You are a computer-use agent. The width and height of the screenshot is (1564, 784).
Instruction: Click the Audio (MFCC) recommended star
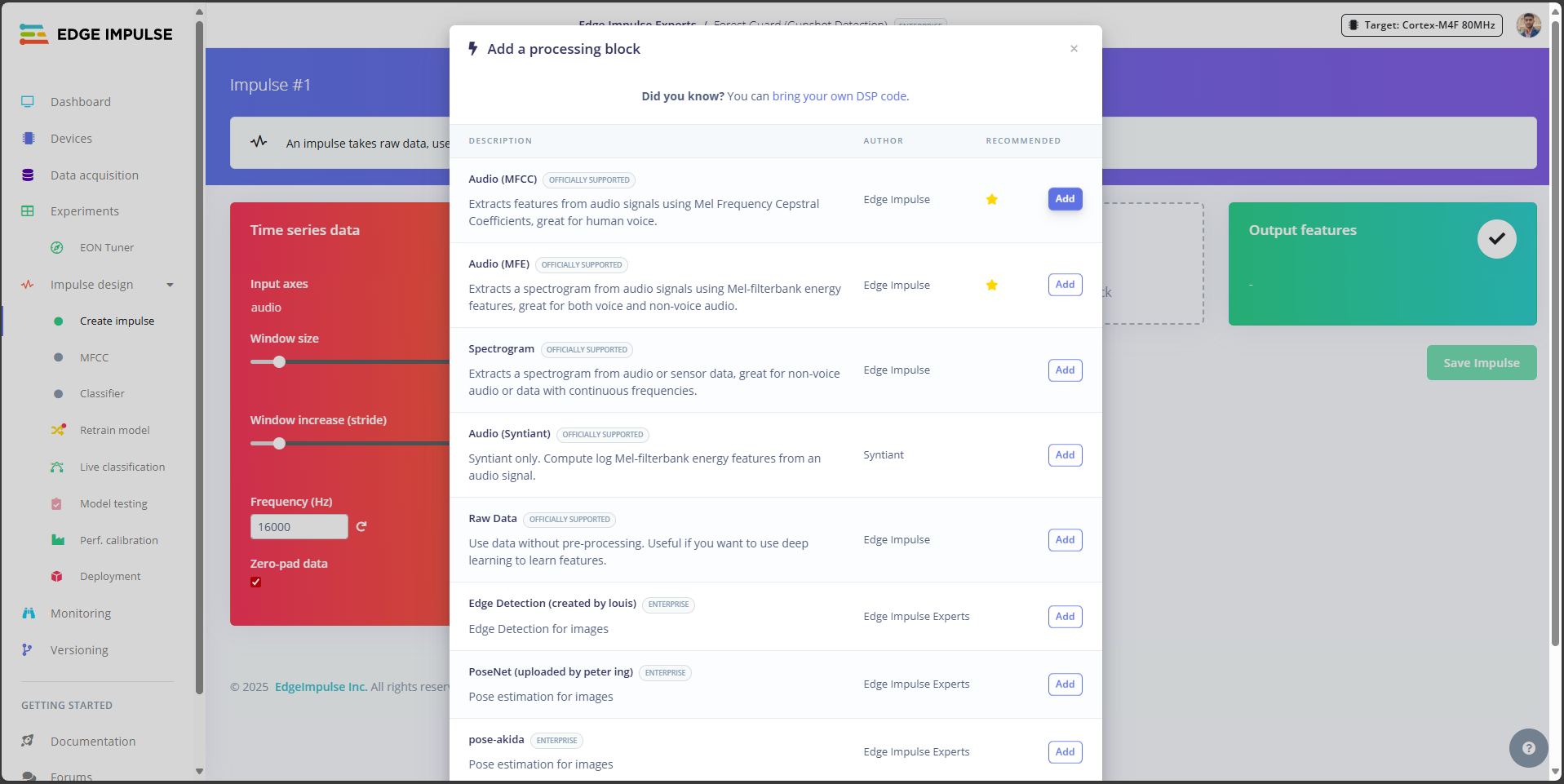[992, 200]
